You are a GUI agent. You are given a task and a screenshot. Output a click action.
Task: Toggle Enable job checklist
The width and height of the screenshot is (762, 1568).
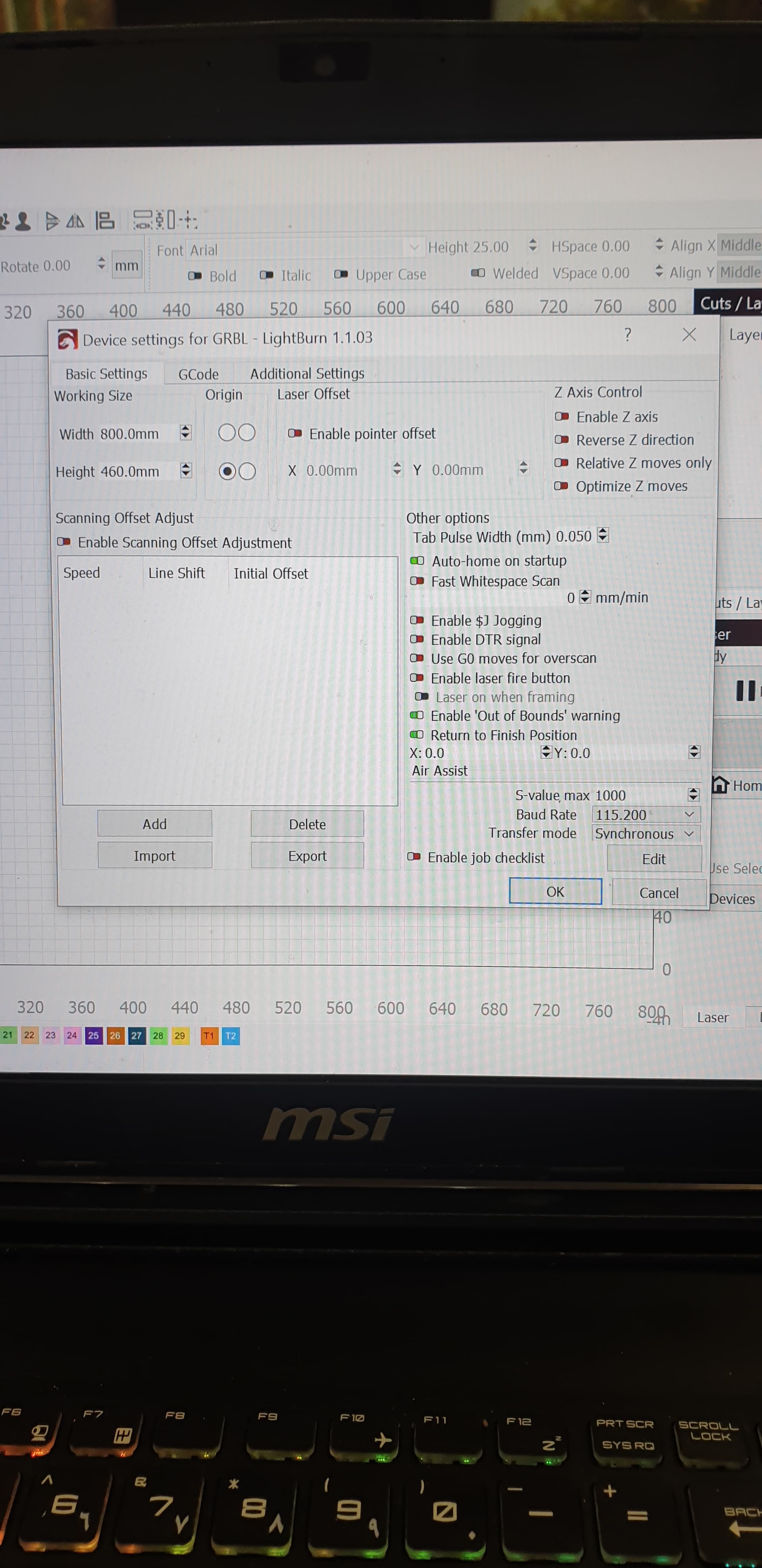[414, 857]
